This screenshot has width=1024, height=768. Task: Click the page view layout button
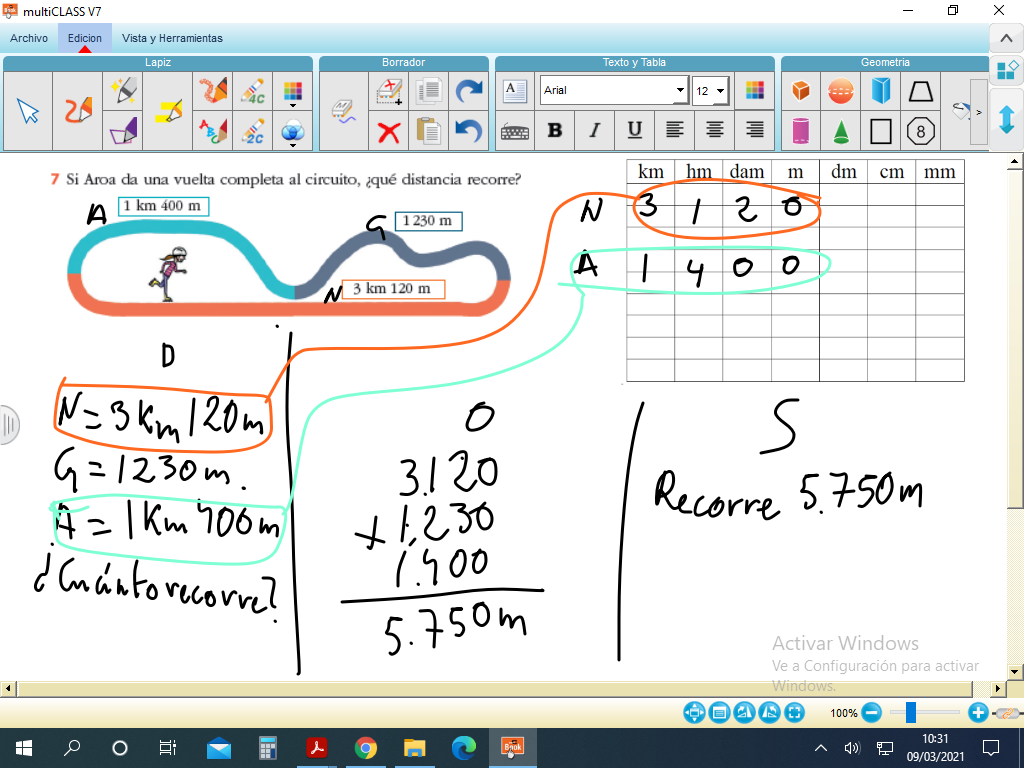coord(719,712)
